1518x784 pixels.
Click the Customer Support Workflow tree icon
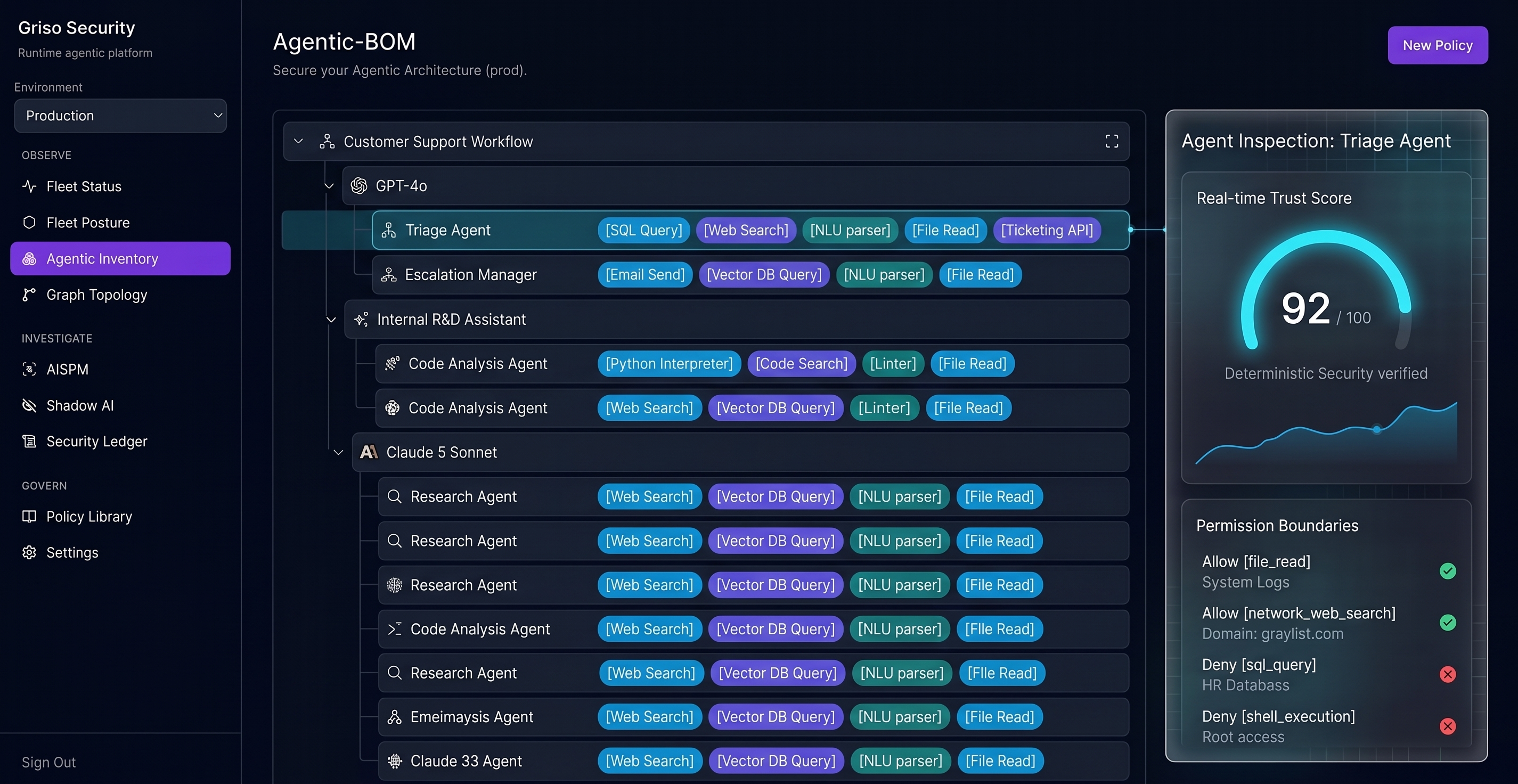[327, 142]
